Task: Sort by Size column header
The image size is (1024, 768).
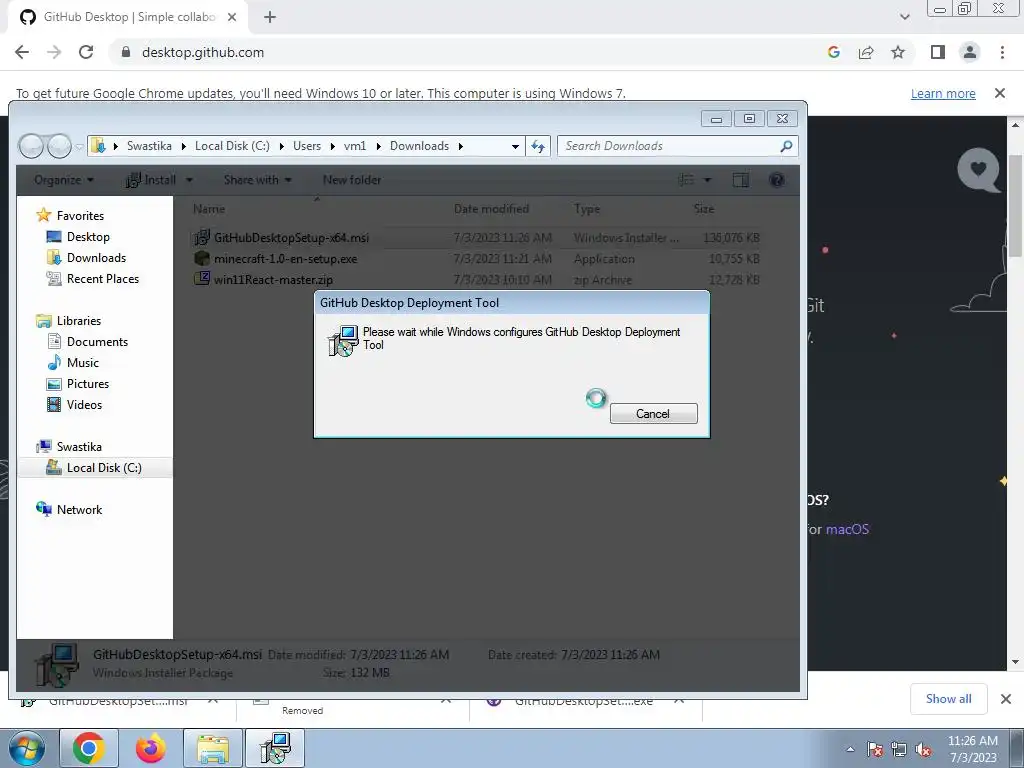Action: tap(703, 209)
